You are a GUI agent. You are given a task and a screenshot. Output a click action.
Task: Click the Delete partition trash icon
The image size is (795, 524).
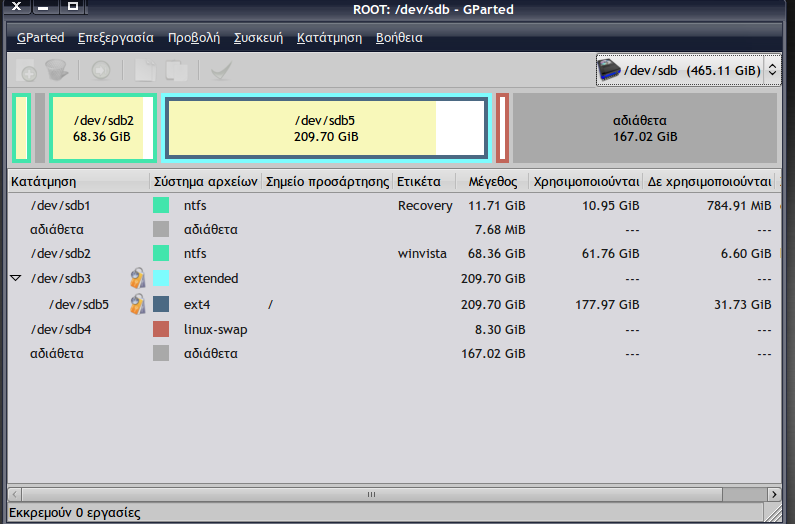[x=57, y=71]
